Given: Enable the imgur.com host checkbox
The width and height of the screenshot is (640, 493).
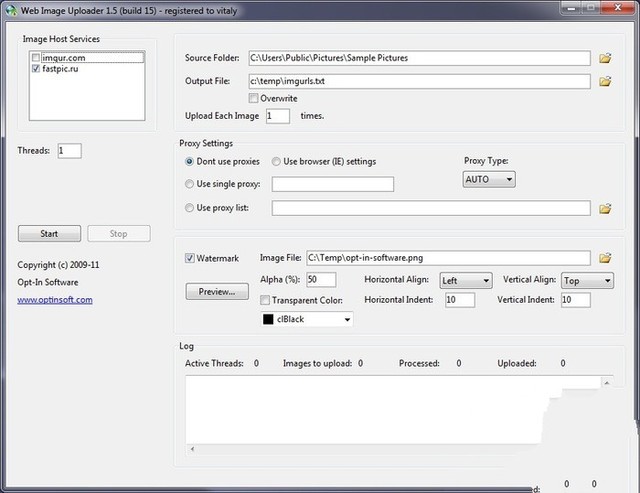Looking at the screenshot, I should click(37, 58).
